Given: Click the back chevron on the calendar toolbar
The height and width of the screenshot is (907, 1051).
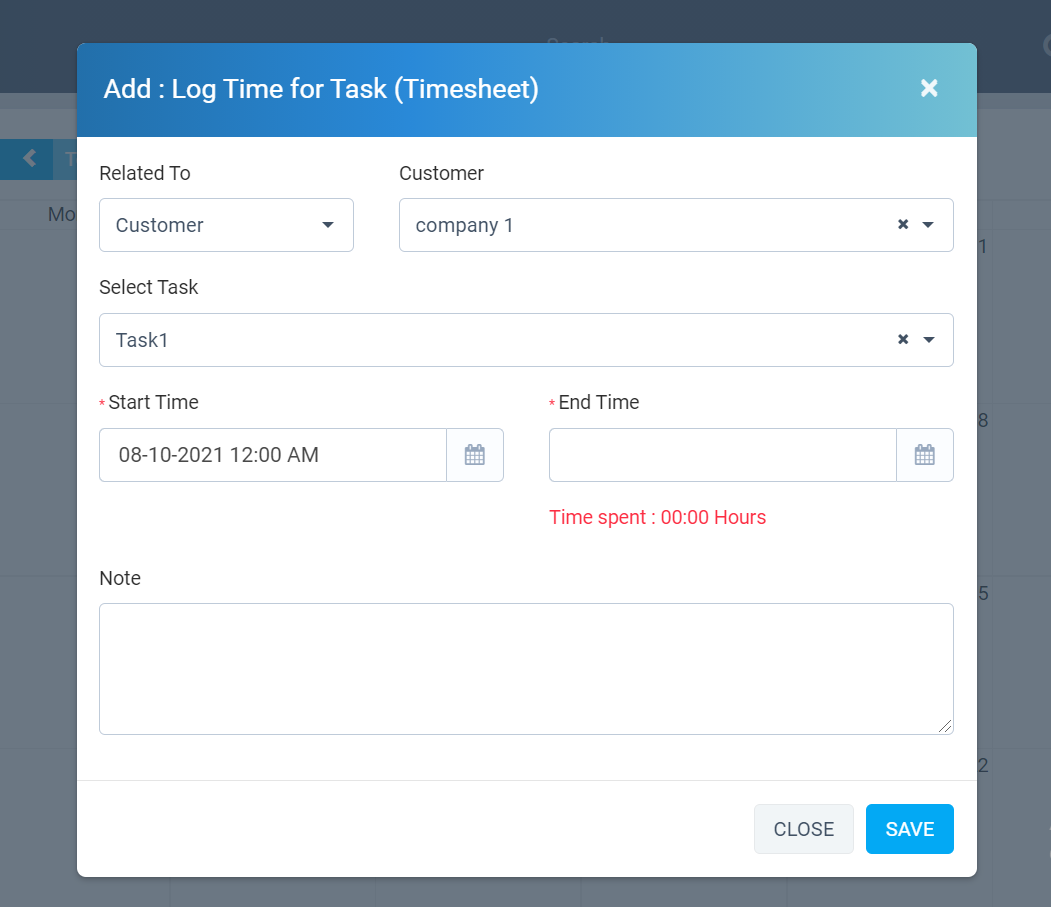Looking at the screenshot, I should 27,159.
